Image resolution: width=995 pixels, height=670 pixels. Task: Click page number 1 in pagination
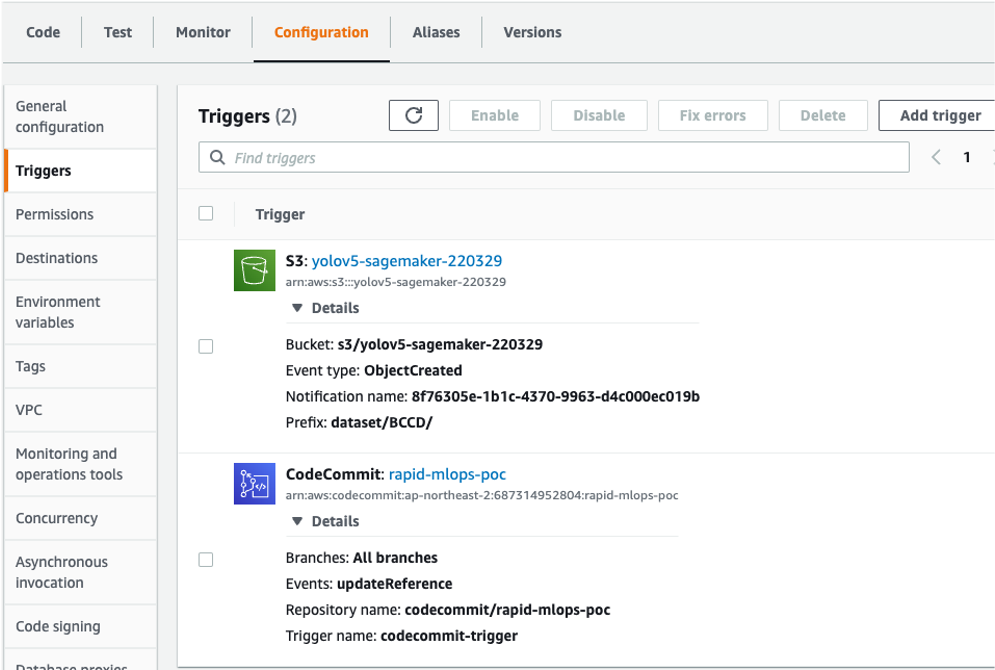(x=966, y=157)
